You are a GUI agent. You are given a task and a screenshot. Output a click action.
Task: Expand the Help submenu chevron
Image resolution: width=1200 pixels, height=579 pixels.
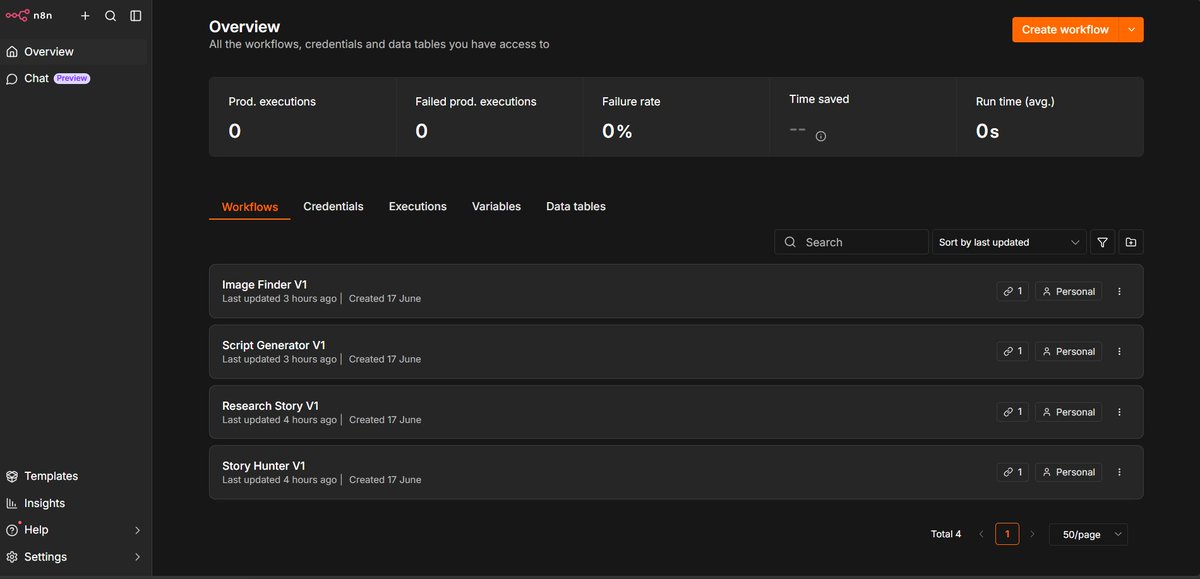point(137,530)
